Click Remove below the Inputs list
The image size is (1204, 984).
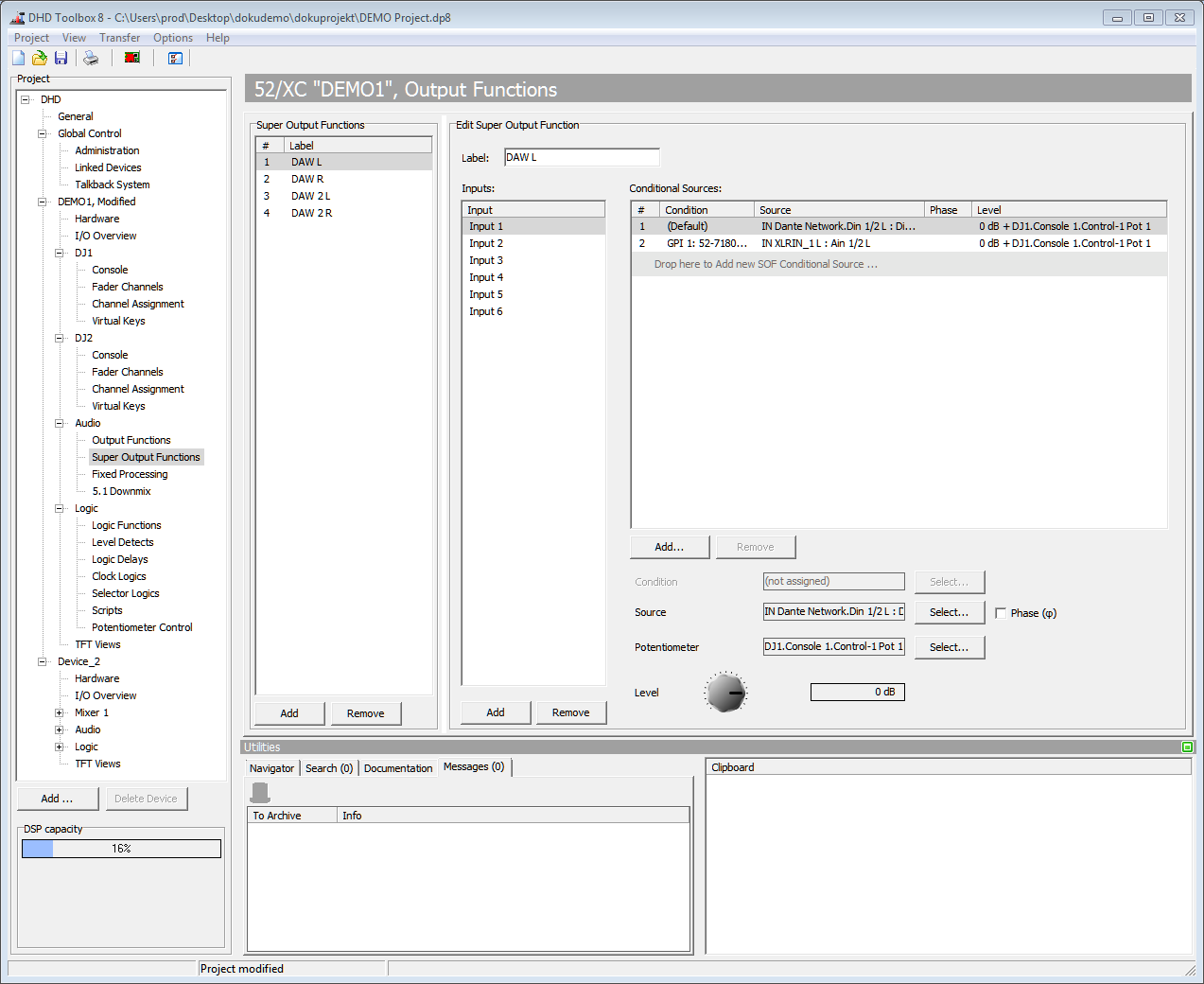click(x=571, y=712)
